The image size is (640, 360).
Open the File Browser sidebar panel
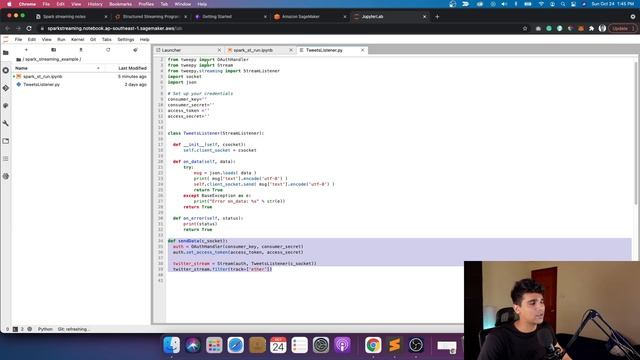(6, 53)
